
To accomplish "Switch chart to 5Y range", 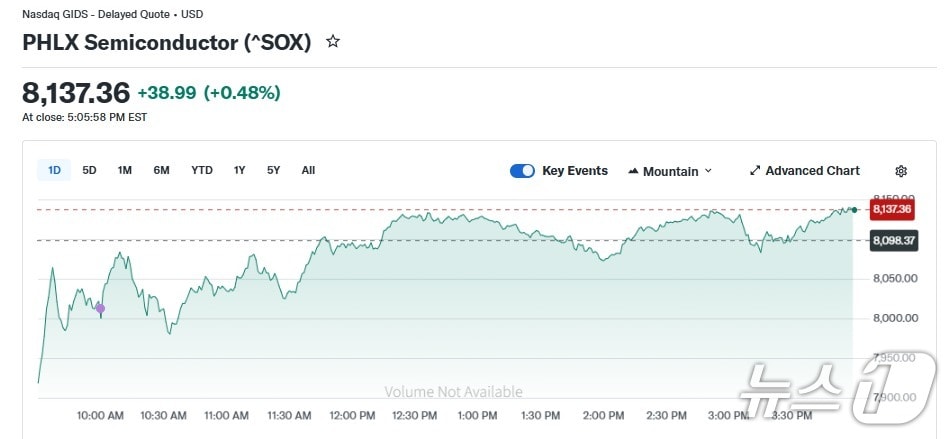I will [273, 170].
